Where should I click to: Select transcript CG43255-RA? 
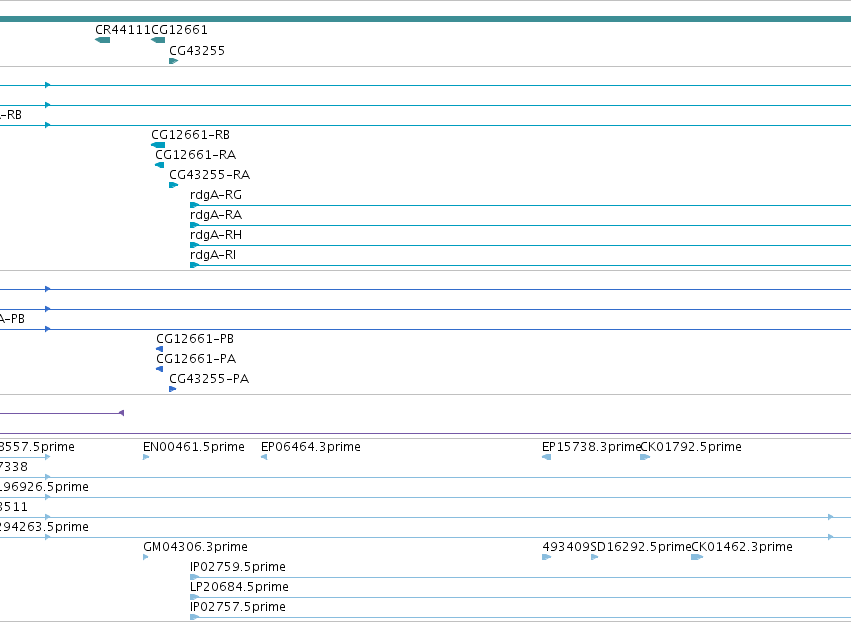[209, 175]
